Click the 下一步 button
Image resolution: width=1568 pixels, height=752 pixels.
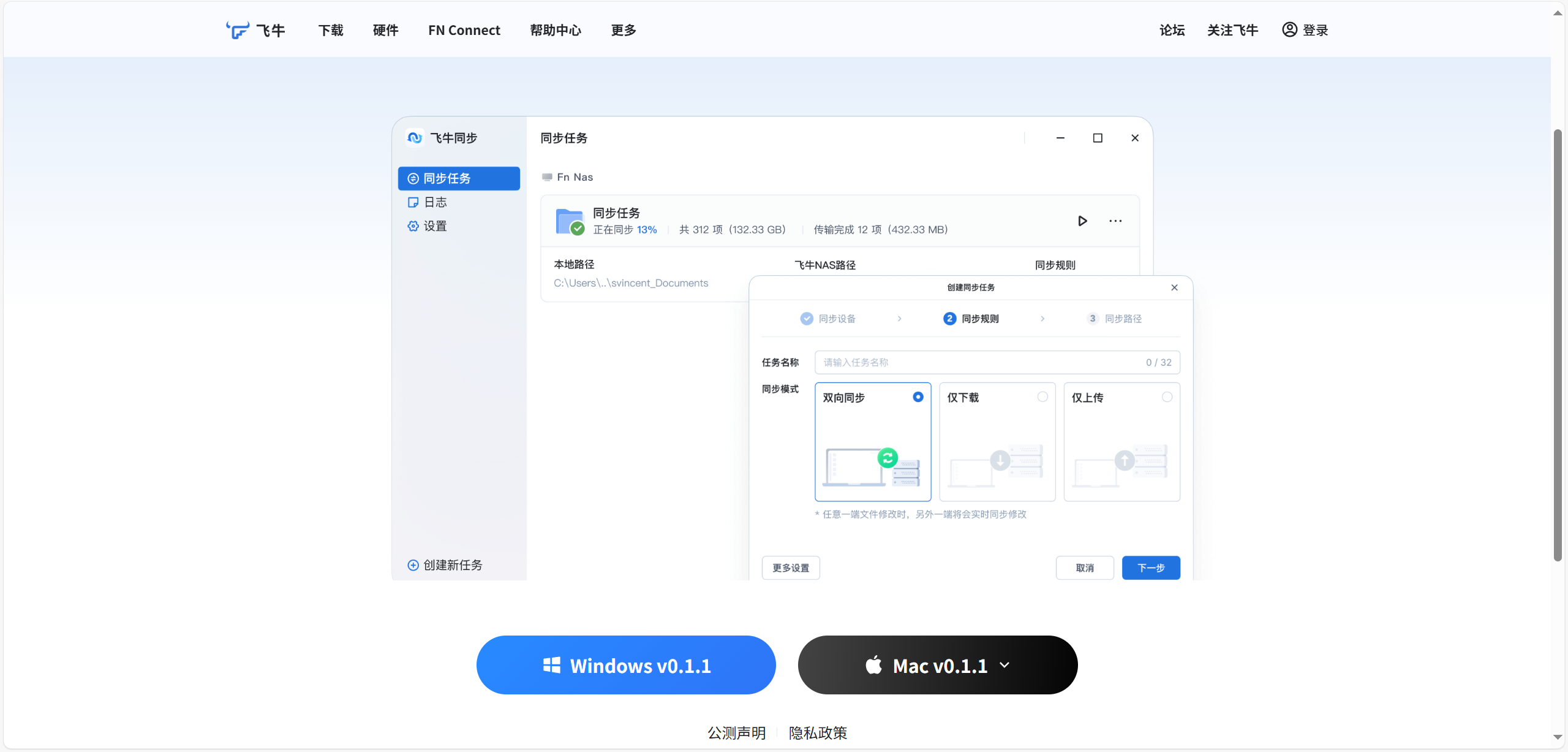1151,568
